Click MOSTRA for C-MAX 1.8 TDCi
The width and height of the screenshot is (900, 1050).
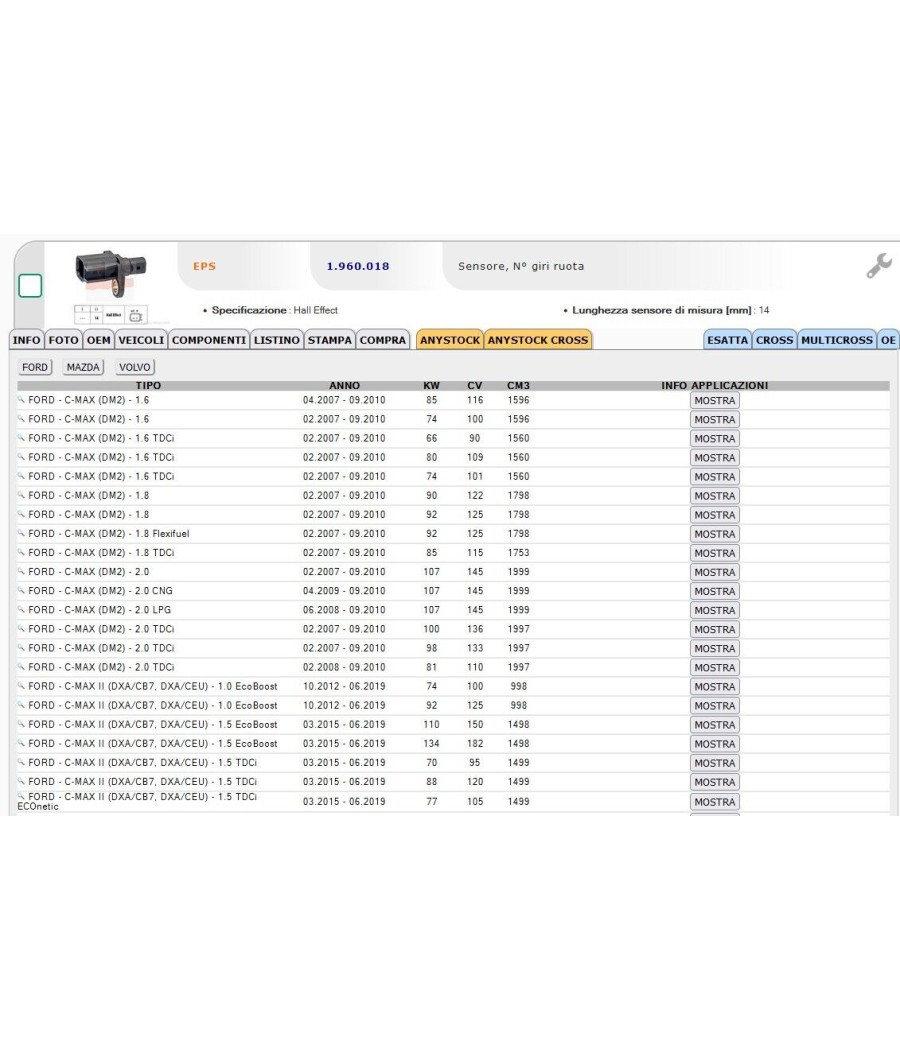click(715, 553)
